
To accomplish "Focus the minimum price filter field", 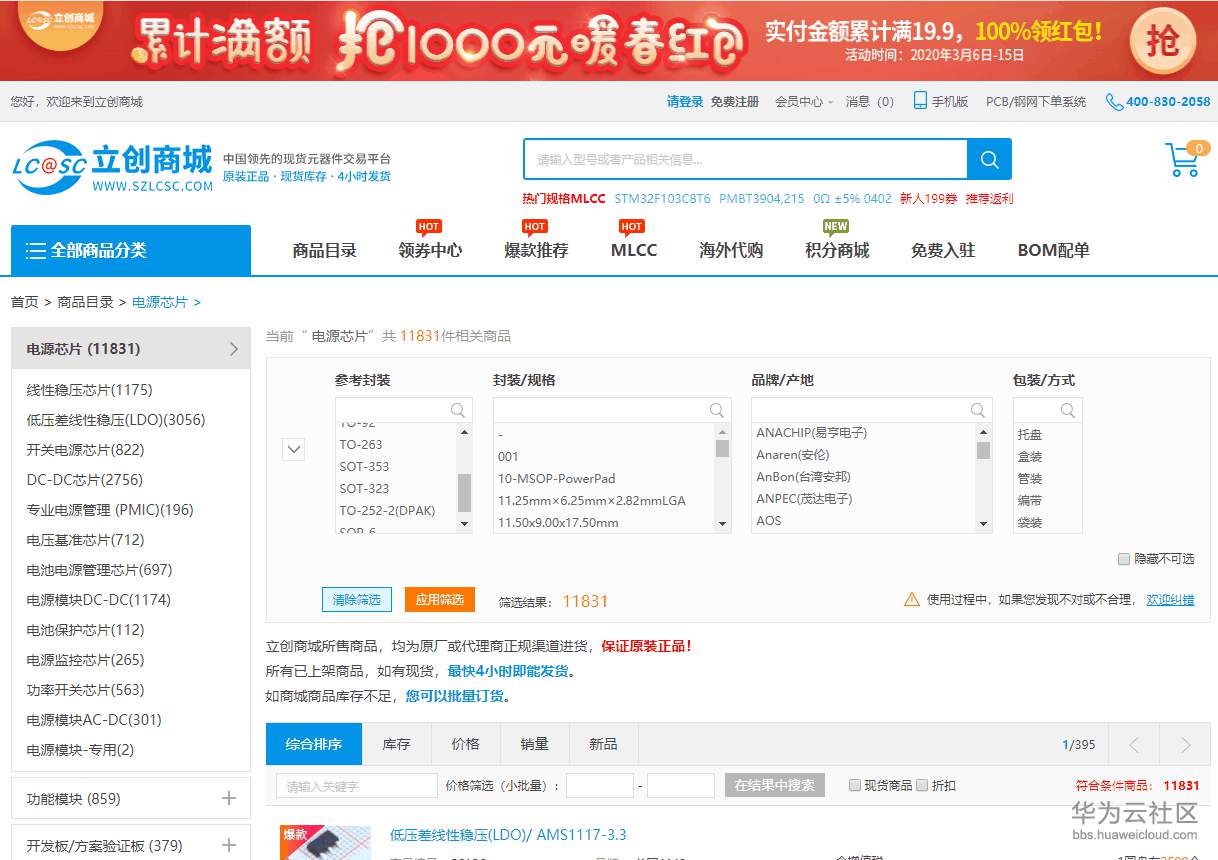I will coord(600,785).
